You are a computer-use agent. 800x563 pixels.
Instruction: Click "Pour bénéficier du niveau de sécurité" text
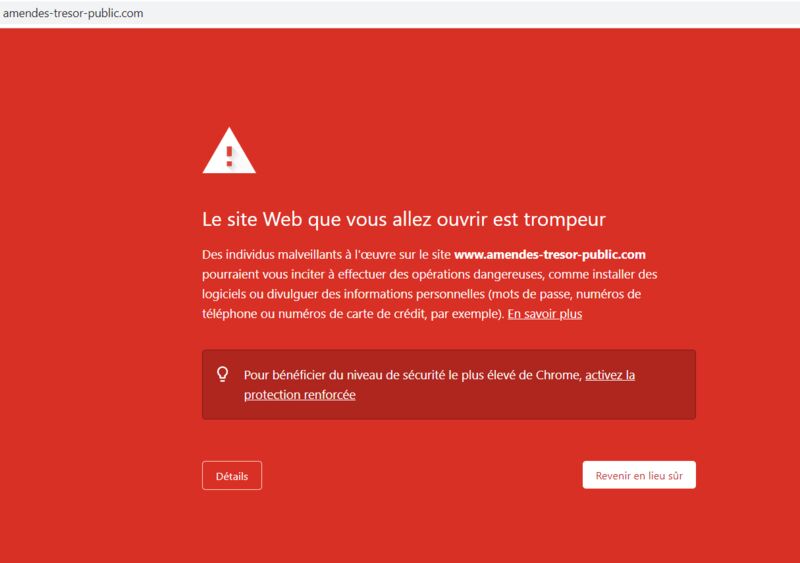(344, 375)
